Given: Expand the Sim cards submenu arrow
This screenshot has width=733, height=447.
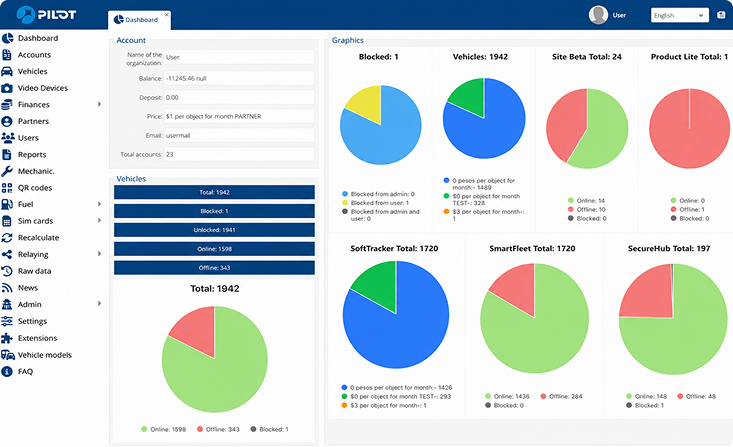Looking at the screenshot, I should click(x=99, y=221).
